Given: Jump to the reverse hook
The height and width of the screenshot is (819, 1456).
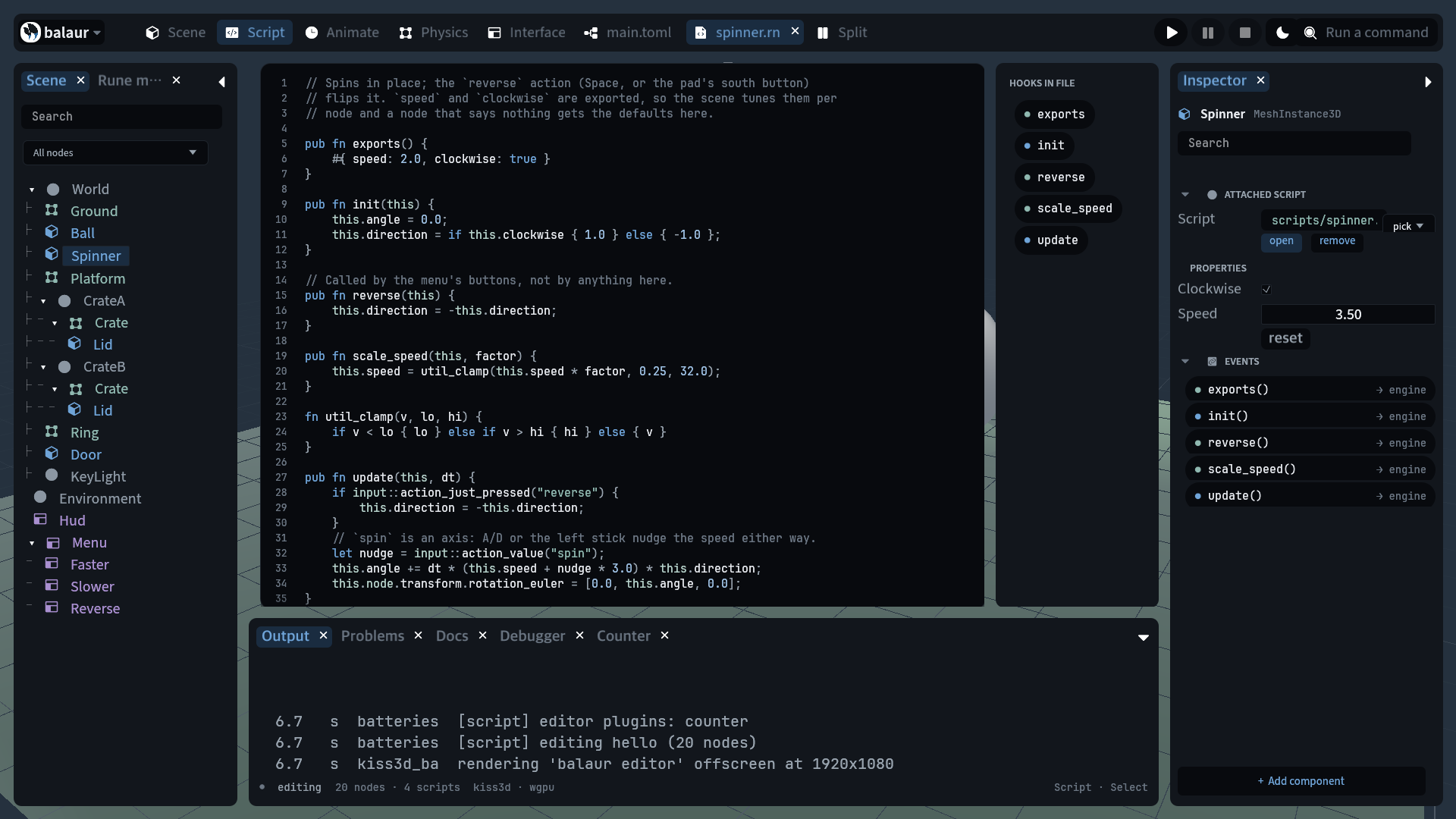Looking at the screenshot, I should [1054, 177].
